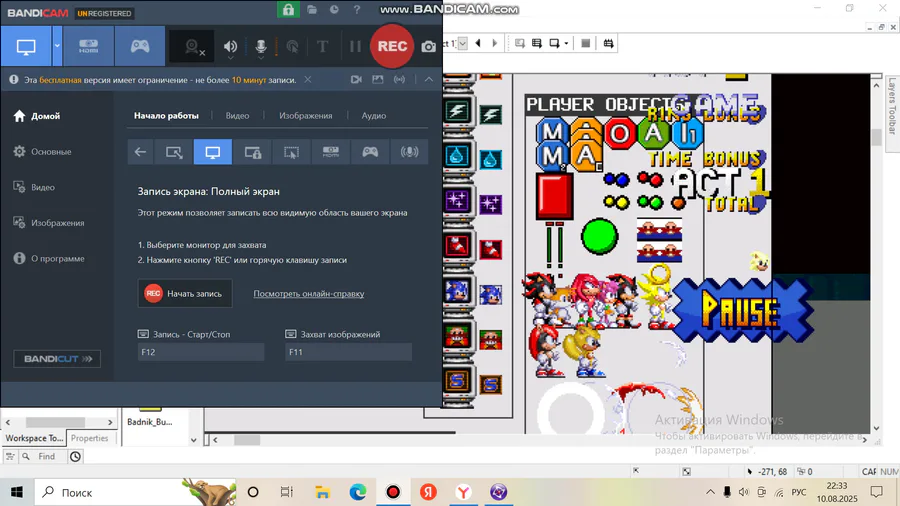Select gamepad mode in mode row
This screenshot has width=900, height=506.
pyautogui.click(x=370, y=152)
